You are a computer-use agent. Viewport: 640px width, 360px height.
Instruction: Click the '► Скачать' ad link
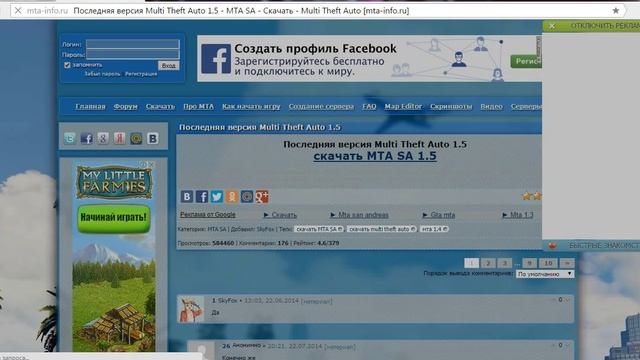280,215
